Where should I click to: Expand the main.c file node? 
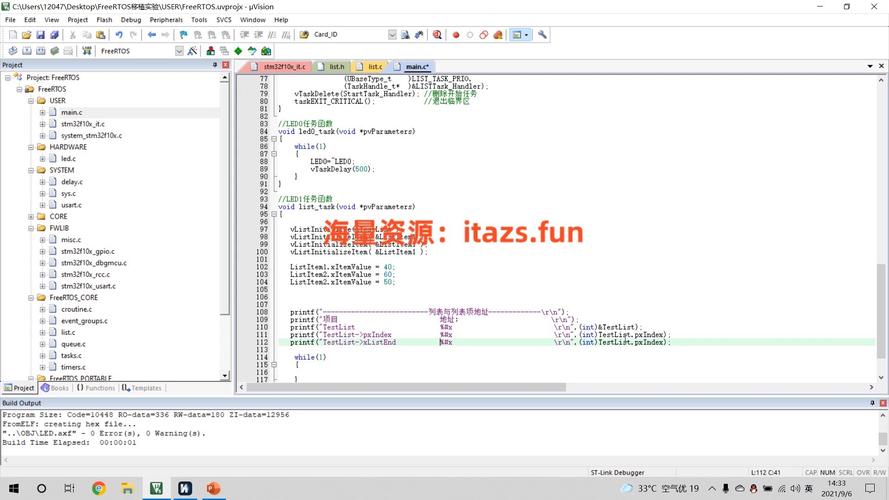click(43, 112)
